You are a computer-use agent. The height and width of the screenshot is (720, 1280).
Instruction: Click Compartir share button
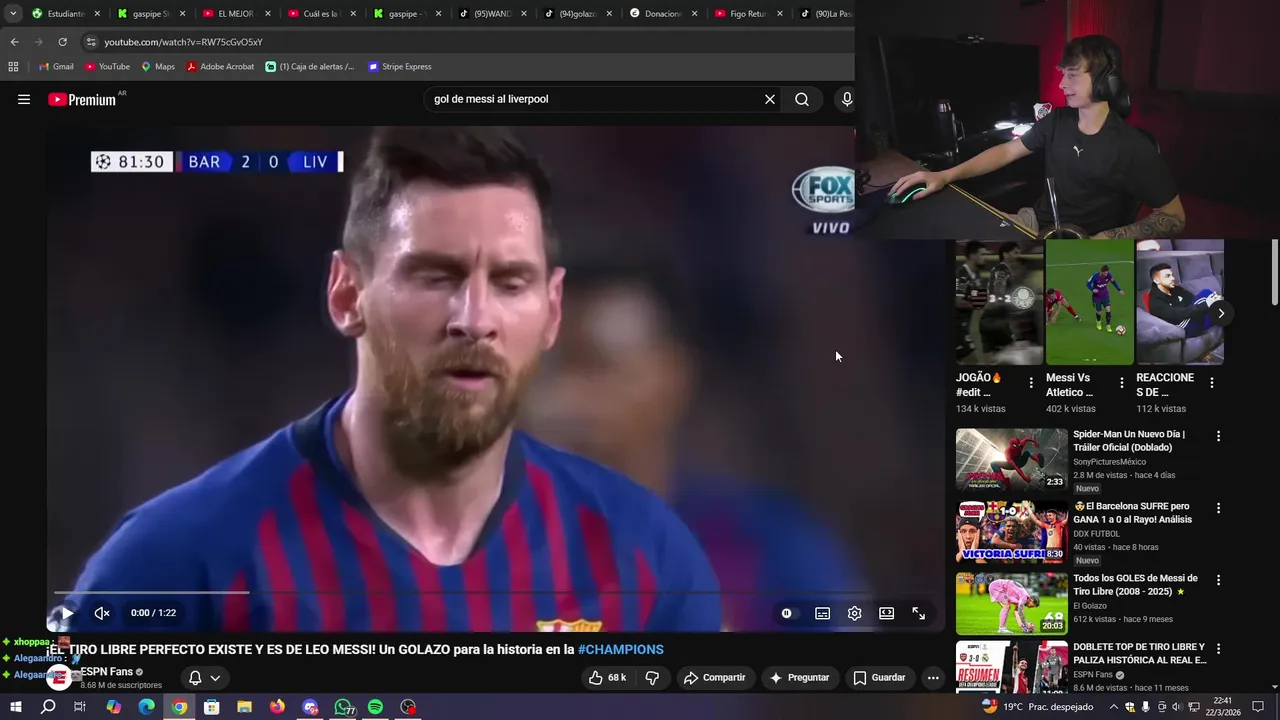714,677
